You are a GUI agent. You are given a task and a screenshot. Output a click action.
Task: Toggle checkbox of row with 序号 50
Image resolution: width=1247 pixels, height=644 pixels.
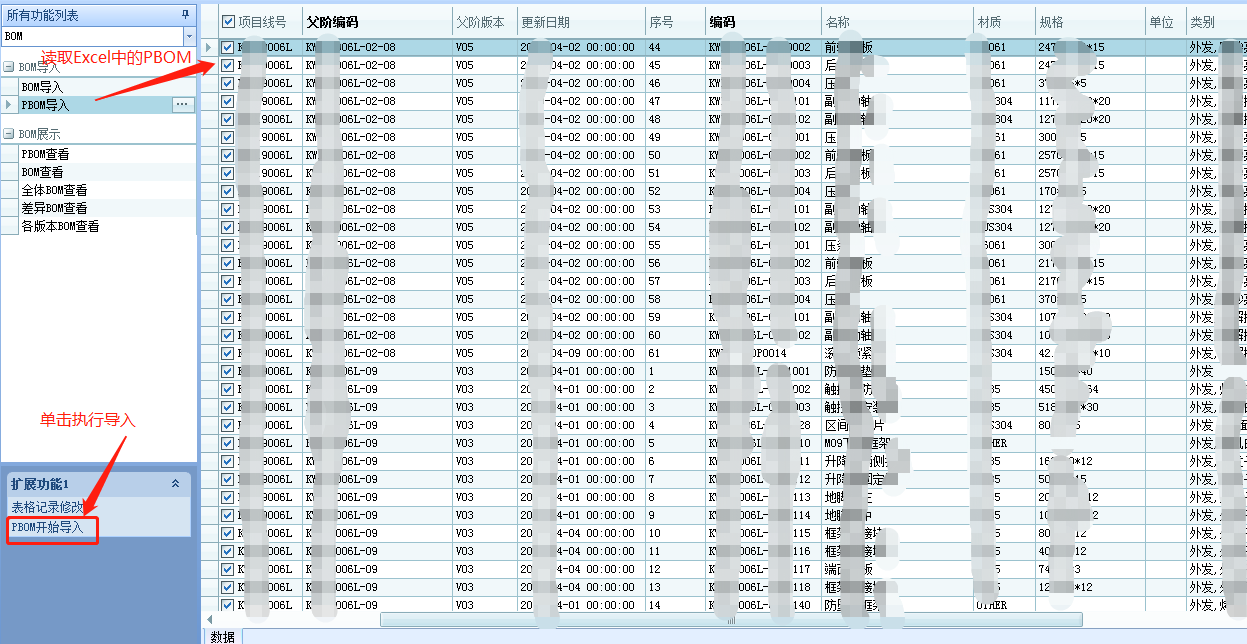pyautogui.click(x=228, y=155)
